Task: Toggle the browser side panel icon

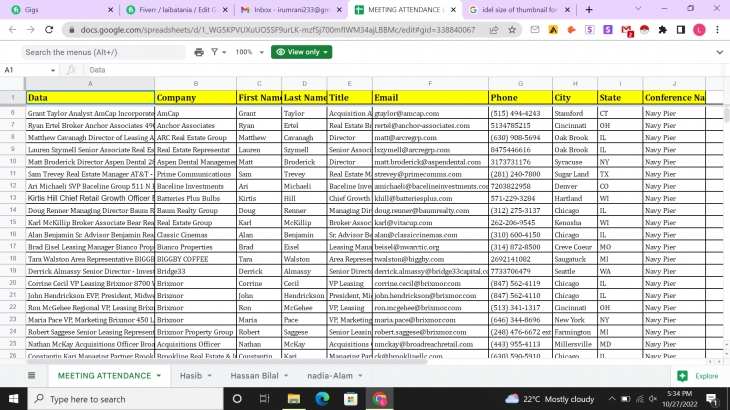Action: pos(681,30)
